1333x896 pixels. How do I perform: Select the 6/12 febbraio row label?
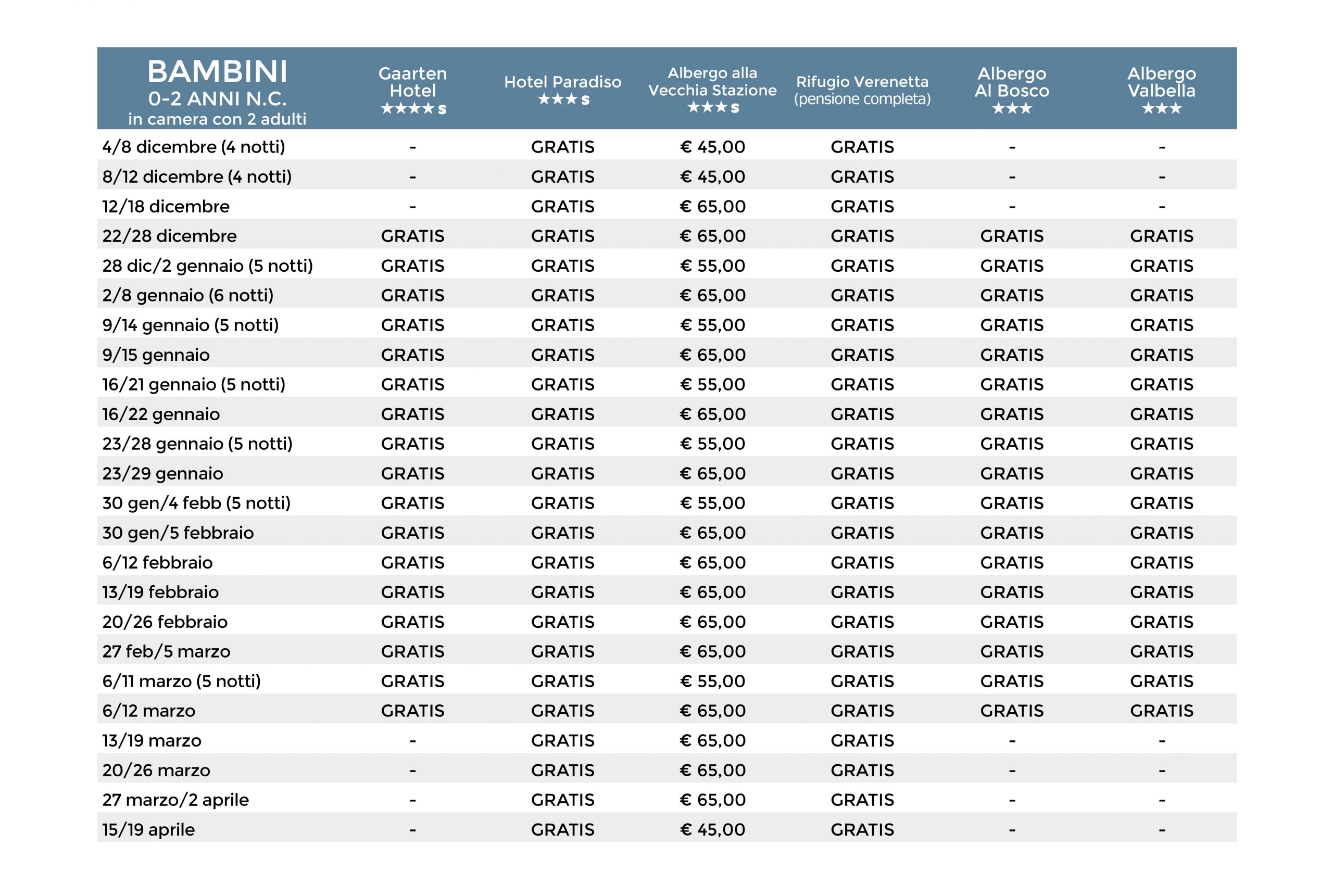[157, 563]
